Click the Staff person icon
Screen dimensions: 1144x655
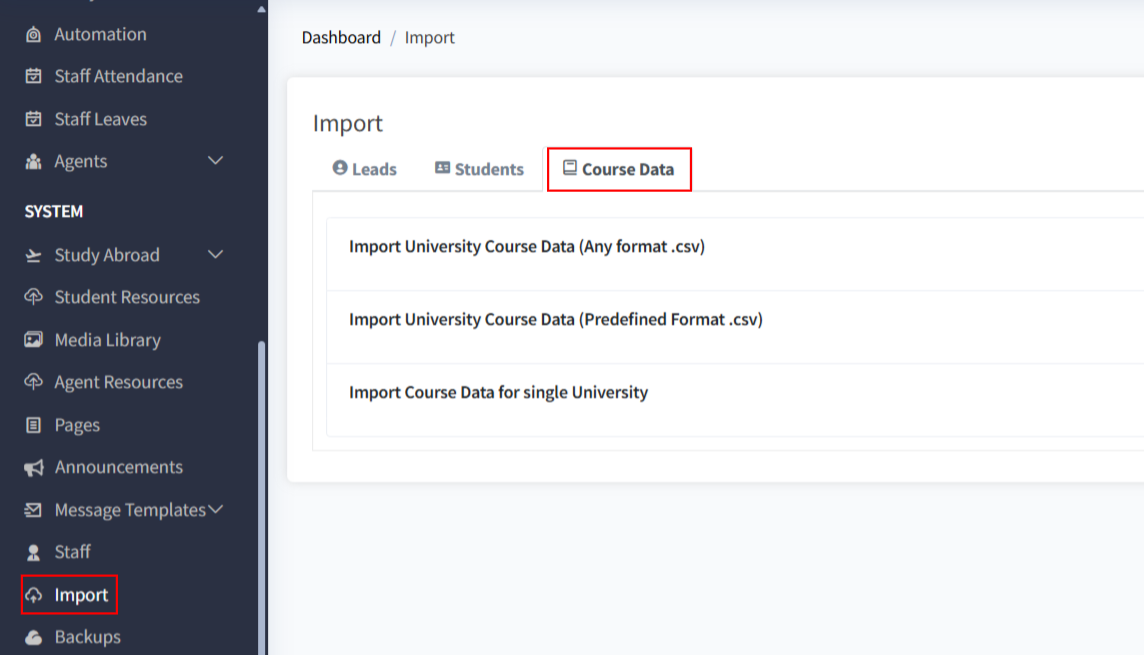pyautogui.click(x=34, y=552)
